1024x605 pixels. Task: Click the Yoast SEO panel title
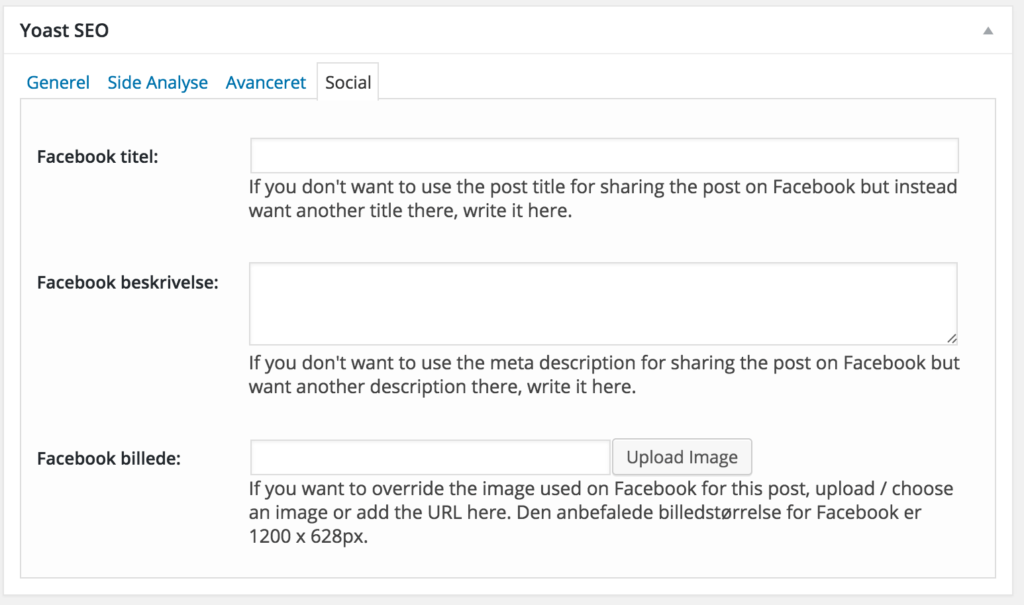64,31
